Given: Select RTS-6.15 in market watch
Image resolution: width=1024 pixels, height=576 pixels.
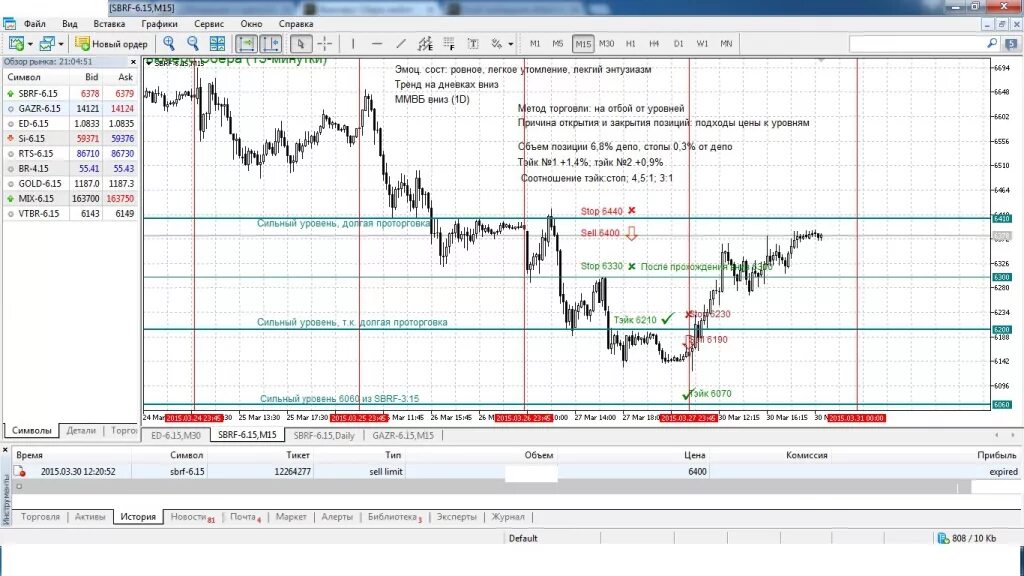Looking at the screenshot, I should coord(71,153).
